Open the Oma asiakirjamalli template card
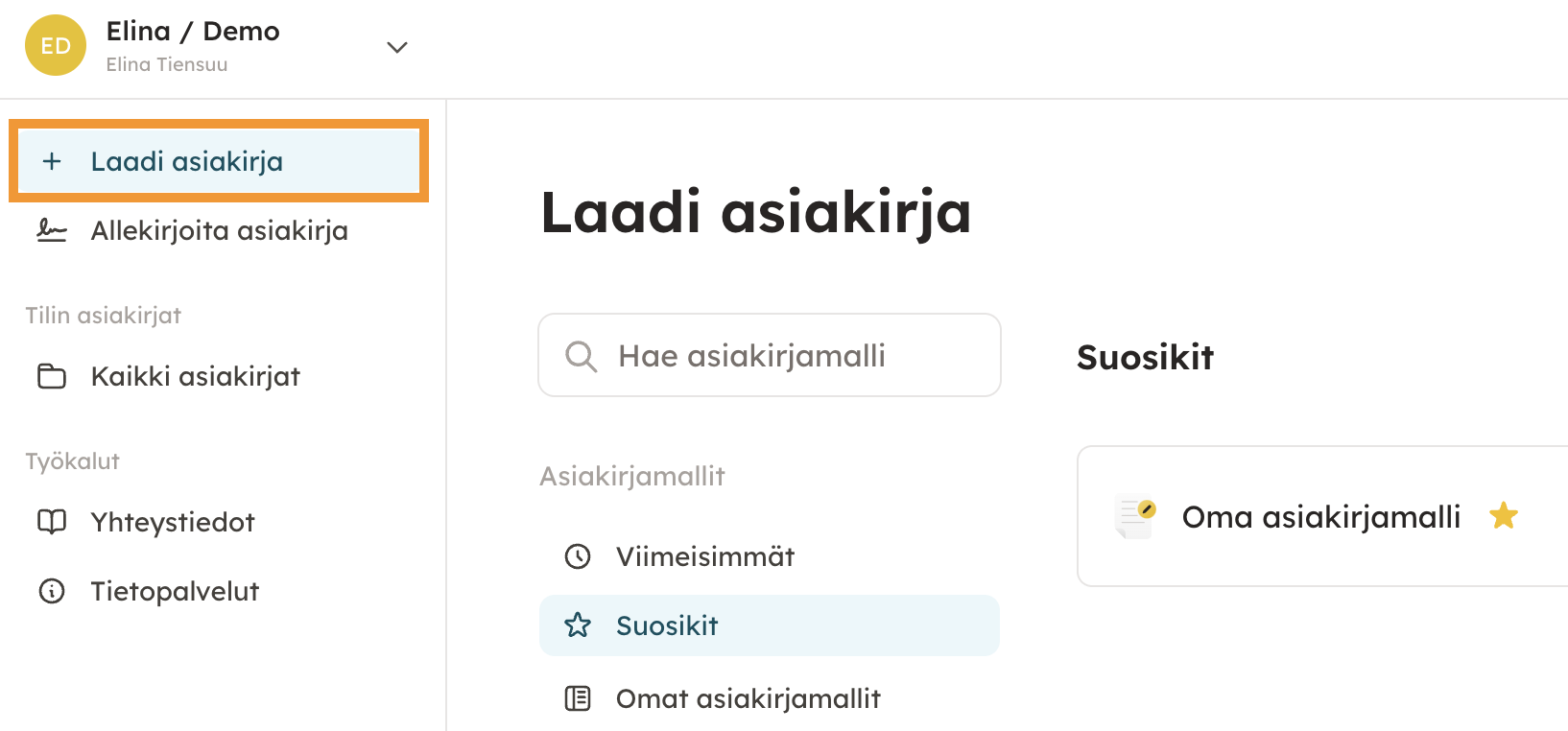Screen dimensions: 1568x731 [x=1320, y=518]
